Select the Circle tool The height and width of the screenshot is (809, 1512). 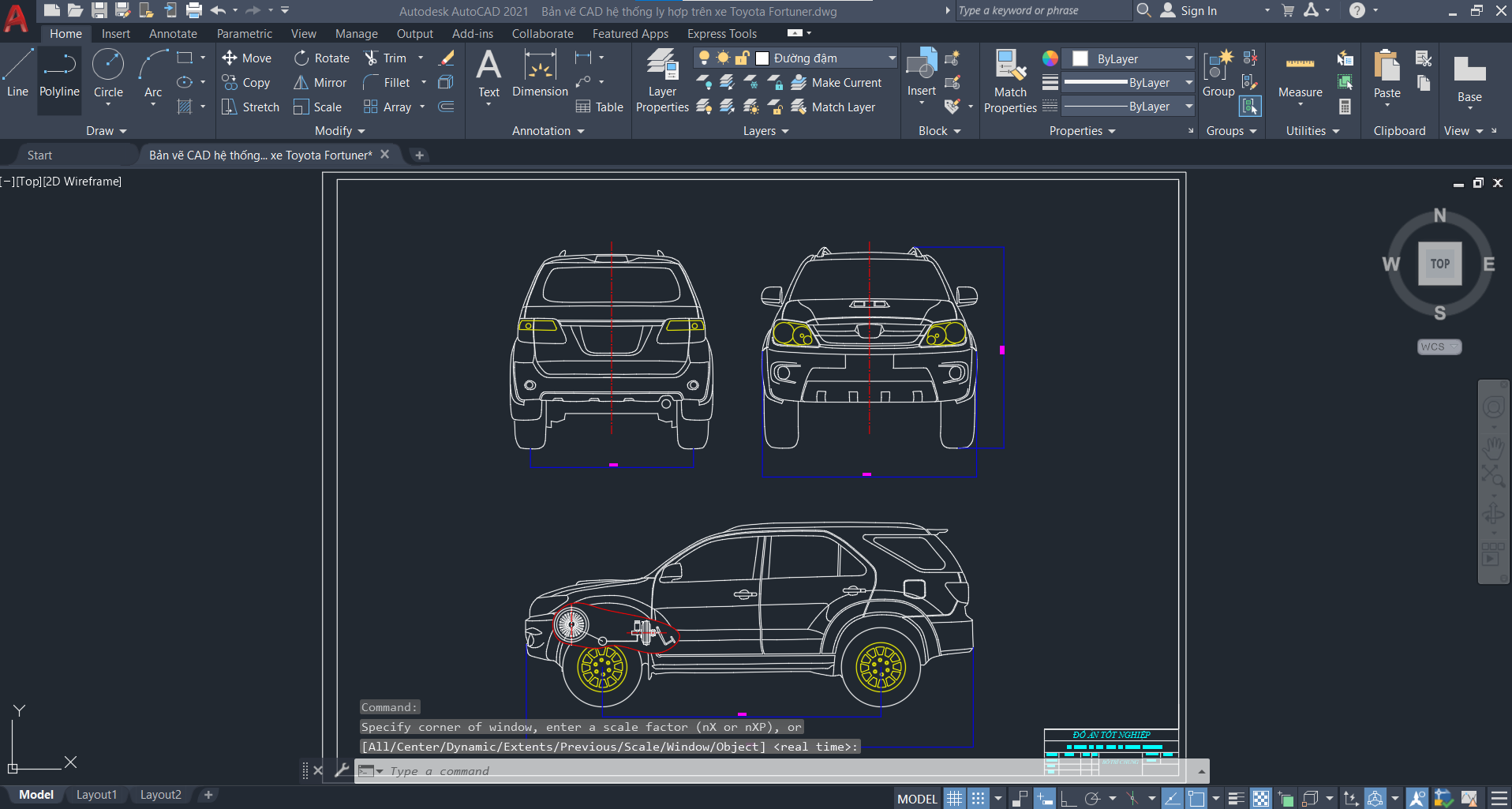coord(108,73)
